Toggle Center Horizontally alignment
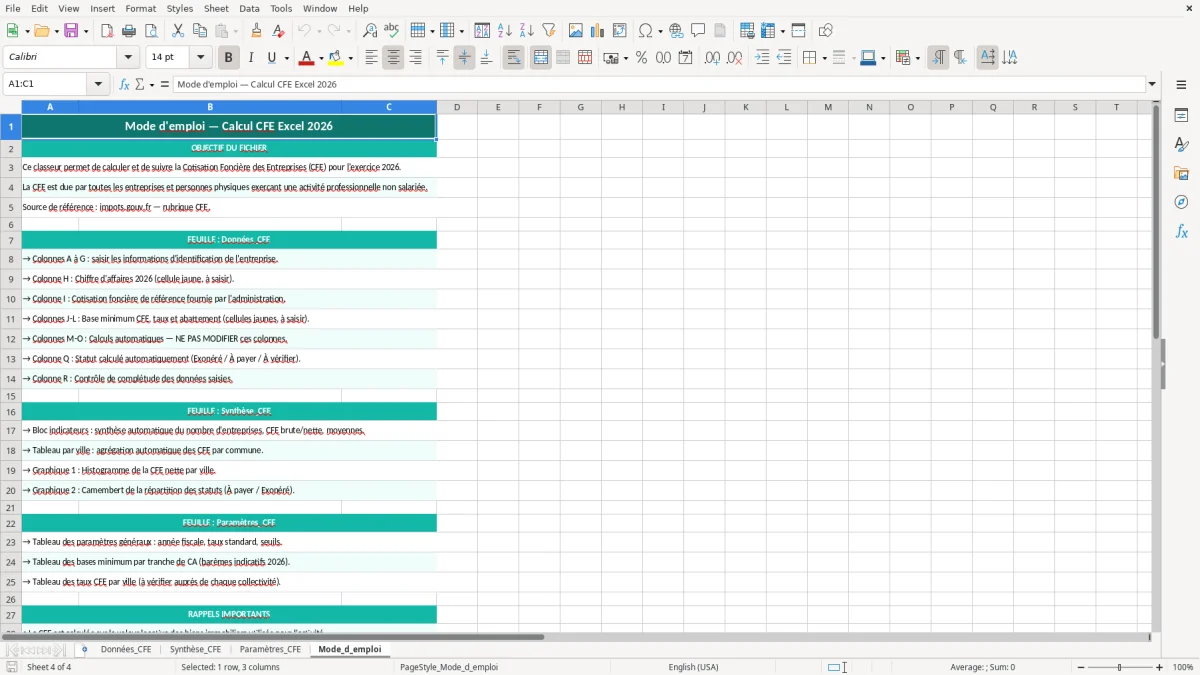Screen dimensions: 1200x675 pyautogui.click(x=393, y=58)
